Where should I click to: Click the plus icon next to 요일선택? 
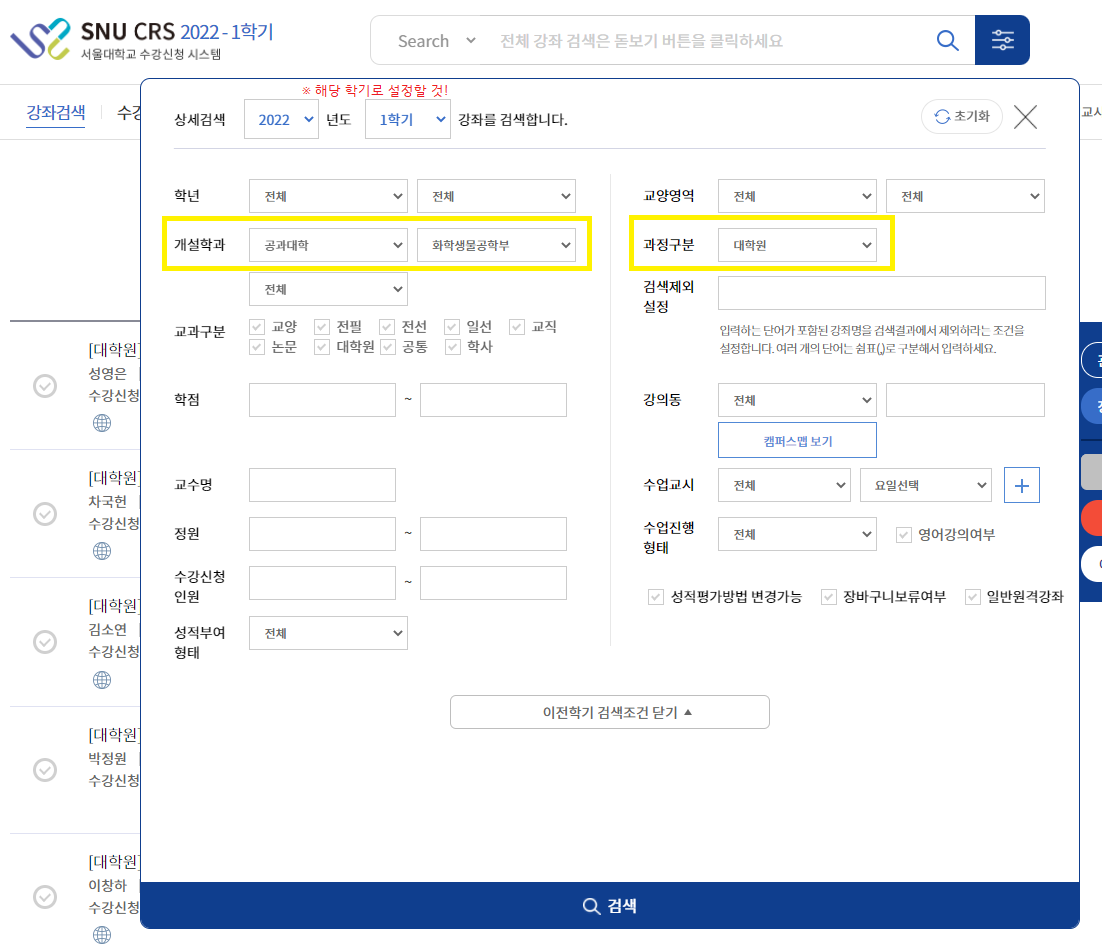pos(1022,485)
